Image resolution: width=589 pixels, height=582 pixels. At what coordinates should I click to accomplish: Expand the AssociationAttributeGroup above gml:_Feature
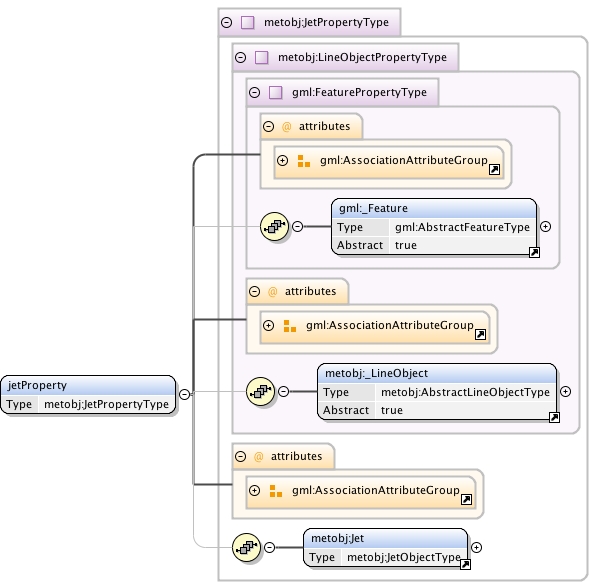(282, 161)
